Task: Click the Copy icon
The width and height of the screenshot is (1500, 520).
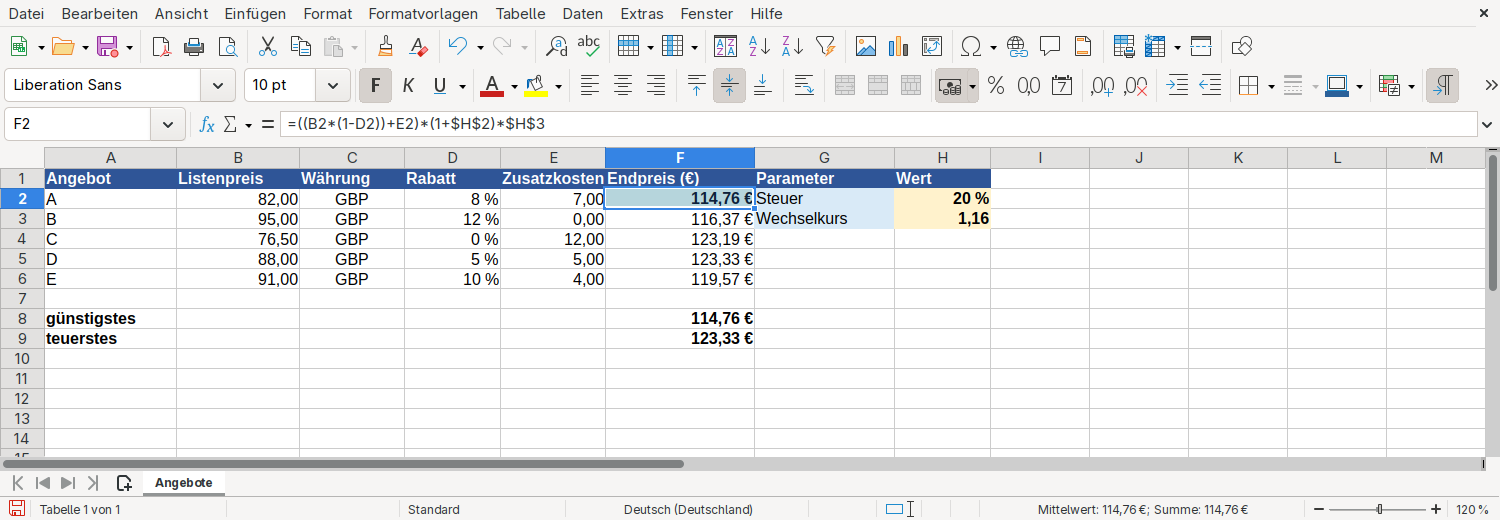Action: [300, 46]
